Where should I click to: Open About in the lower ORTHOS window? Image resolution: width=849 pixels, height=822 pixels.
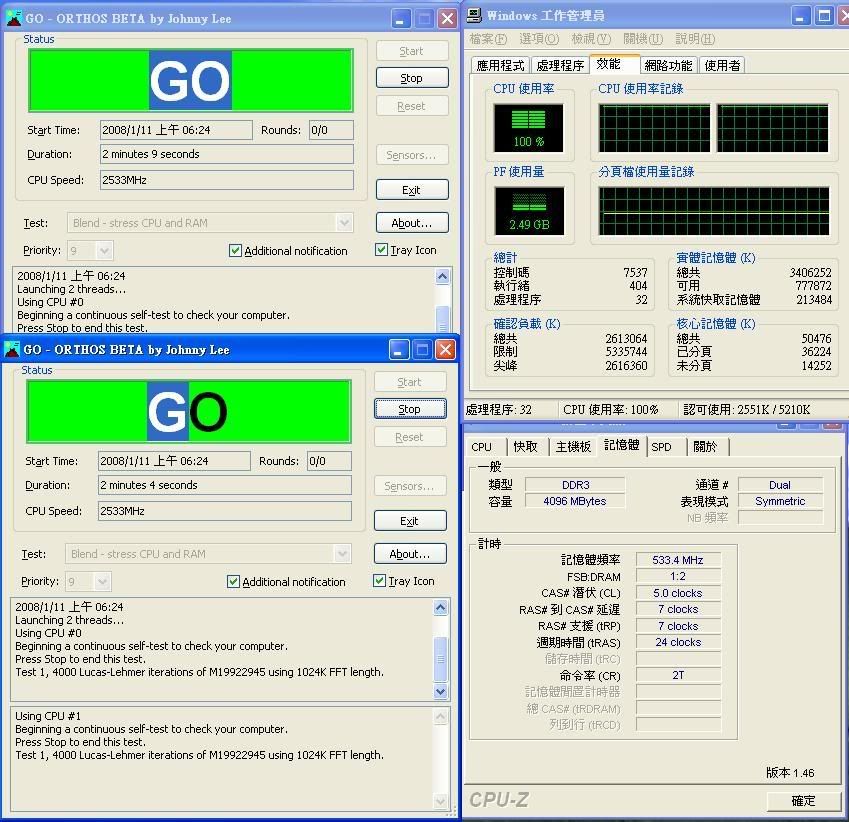pyautogui.click(x=410, y=553)
